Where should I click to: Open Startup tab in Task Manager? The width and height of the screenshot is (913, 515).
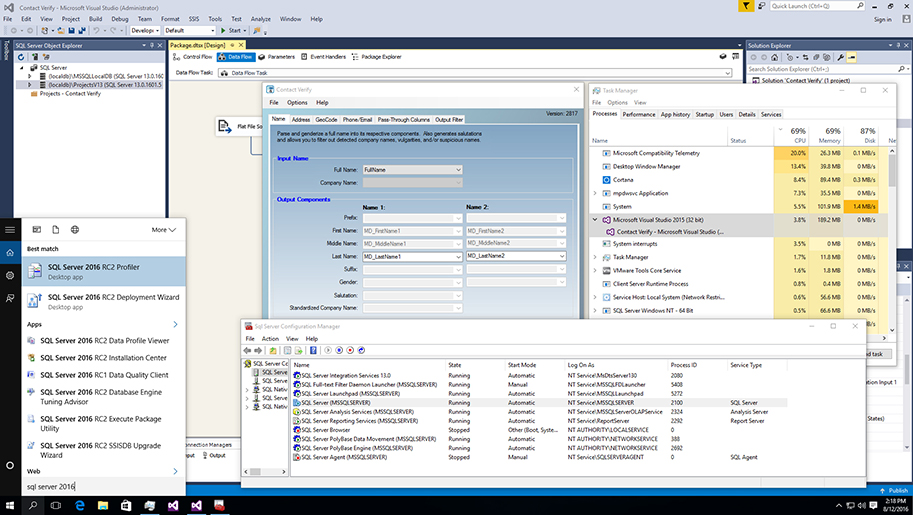point(705,115)
